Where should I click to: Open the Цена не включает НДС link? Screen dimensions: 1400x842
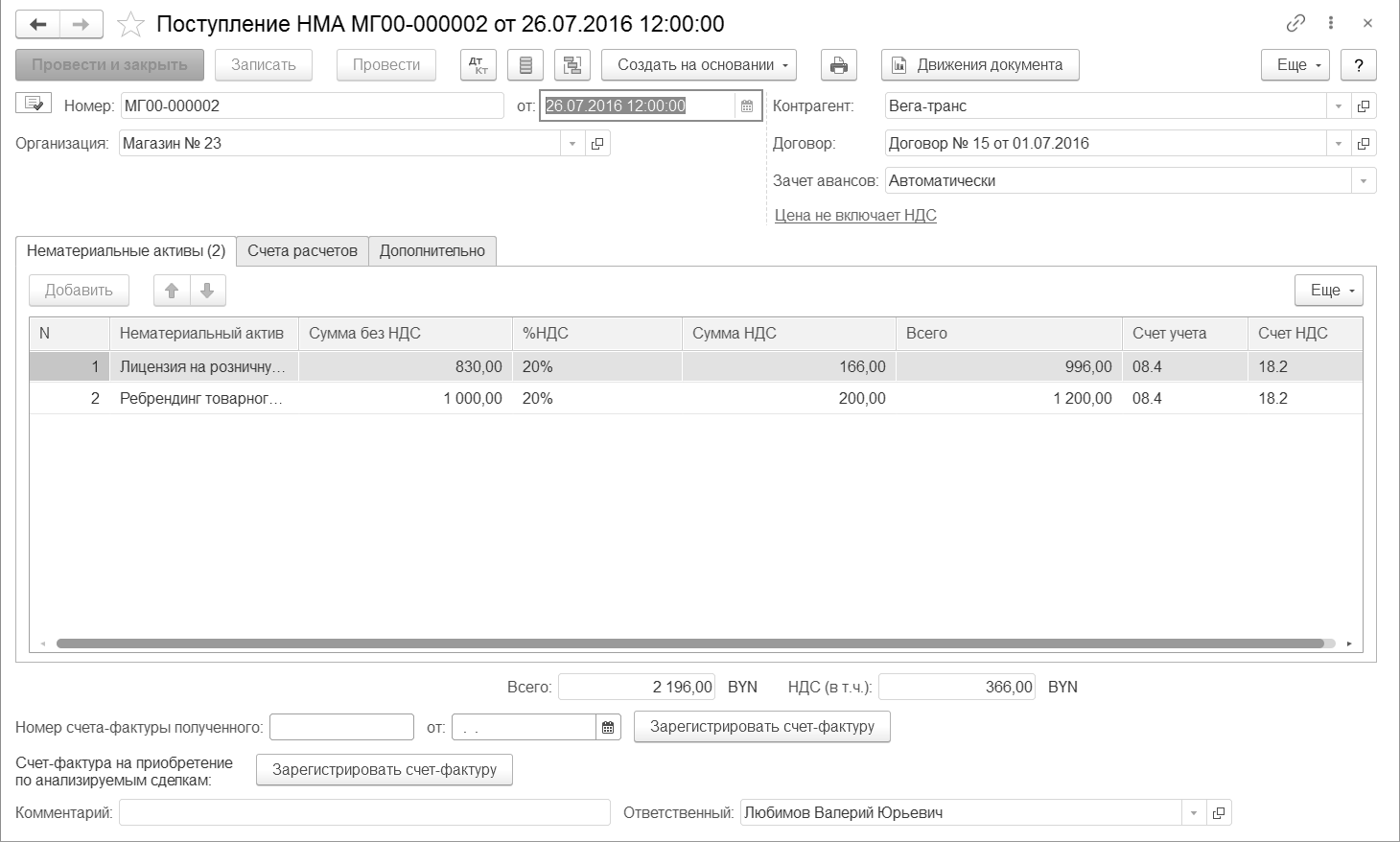click(x=855, y=216)
